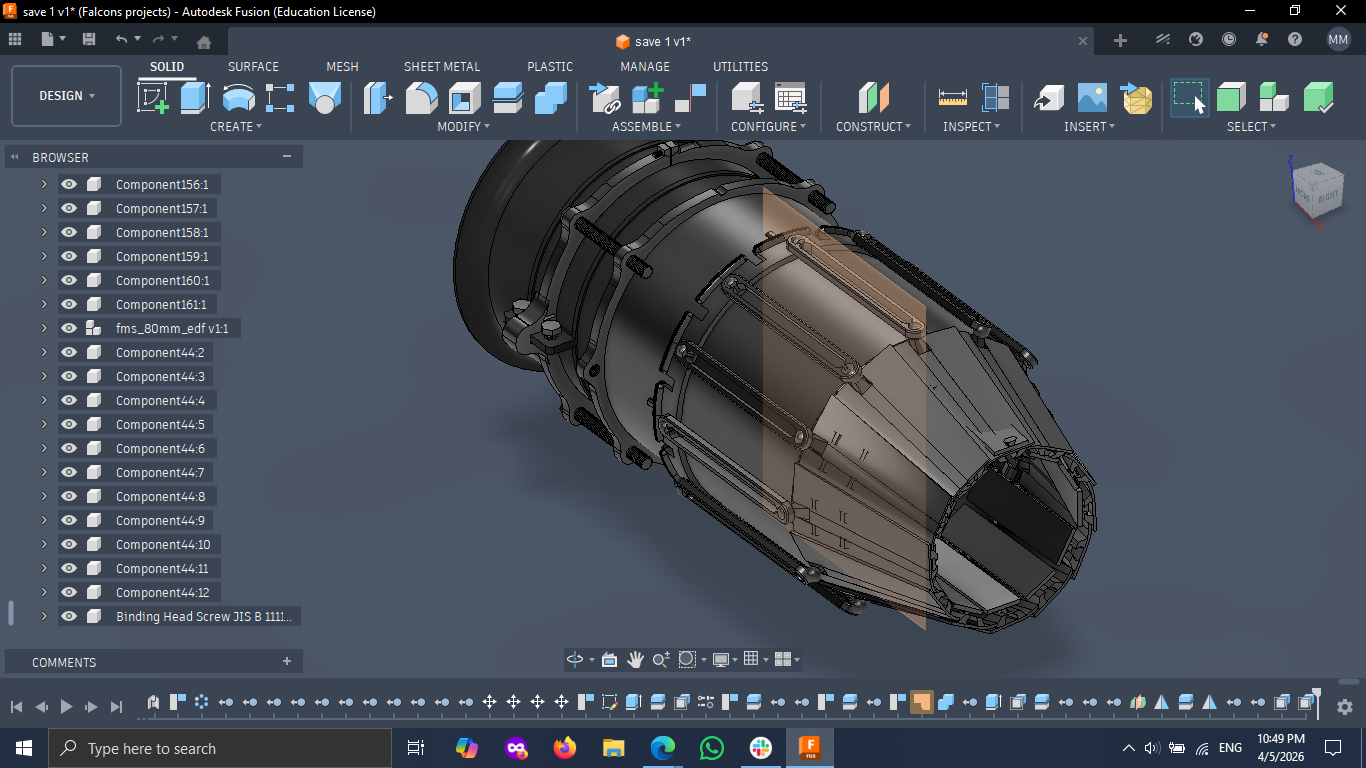
Task: Click the New Component icon
Action: pyautogui.click(x=647, y=98)
